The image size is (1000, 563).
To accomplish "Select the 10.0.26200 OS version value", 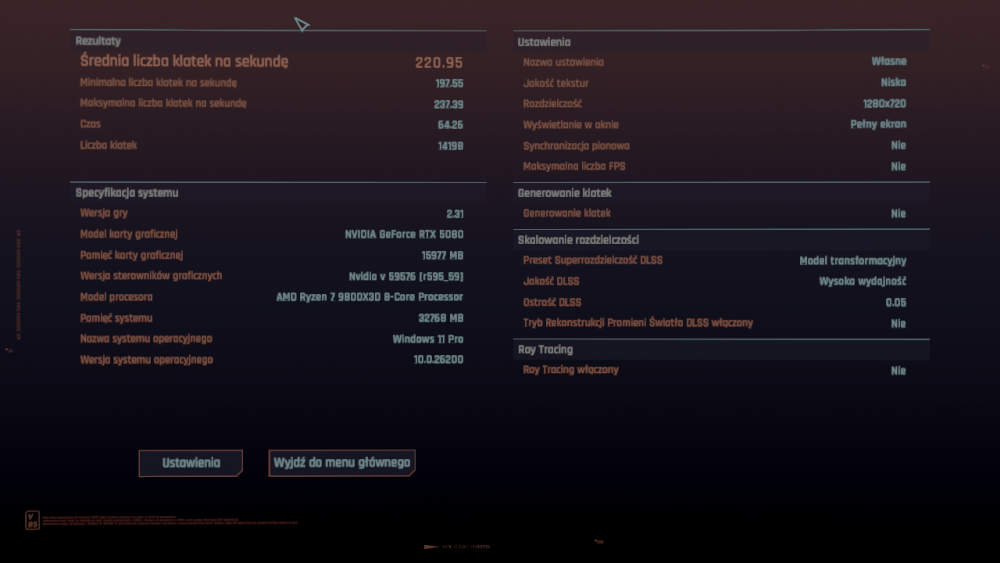I will [x=438, y=360].
